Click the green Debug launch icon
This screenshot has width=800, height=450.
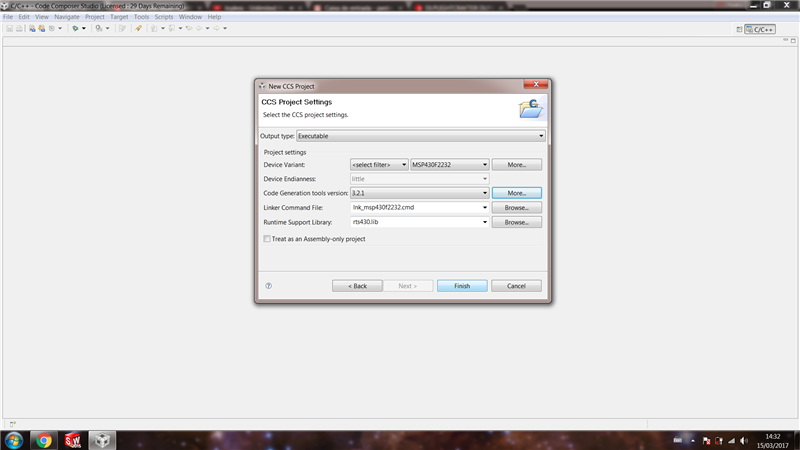(x=75, y=28)
